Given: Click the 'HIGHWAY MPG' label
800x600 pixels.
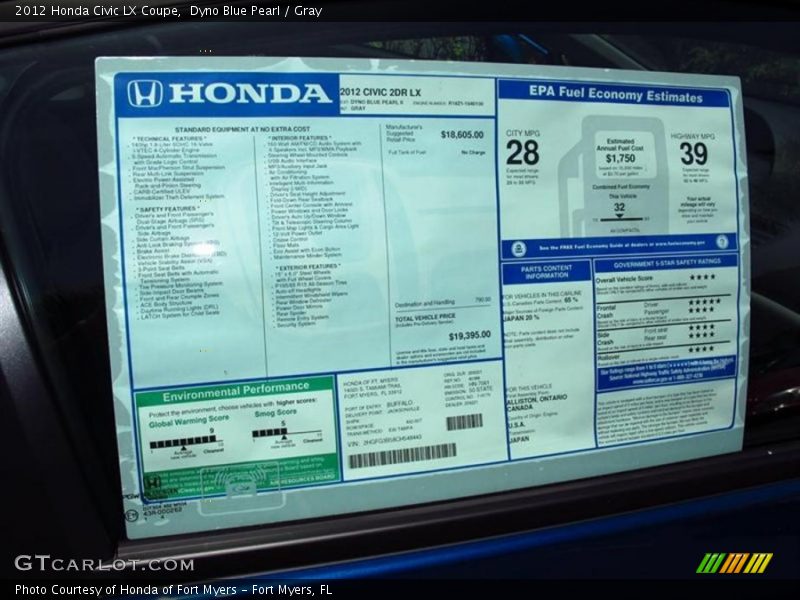Looking at the screenshot, I should point(692,136).
